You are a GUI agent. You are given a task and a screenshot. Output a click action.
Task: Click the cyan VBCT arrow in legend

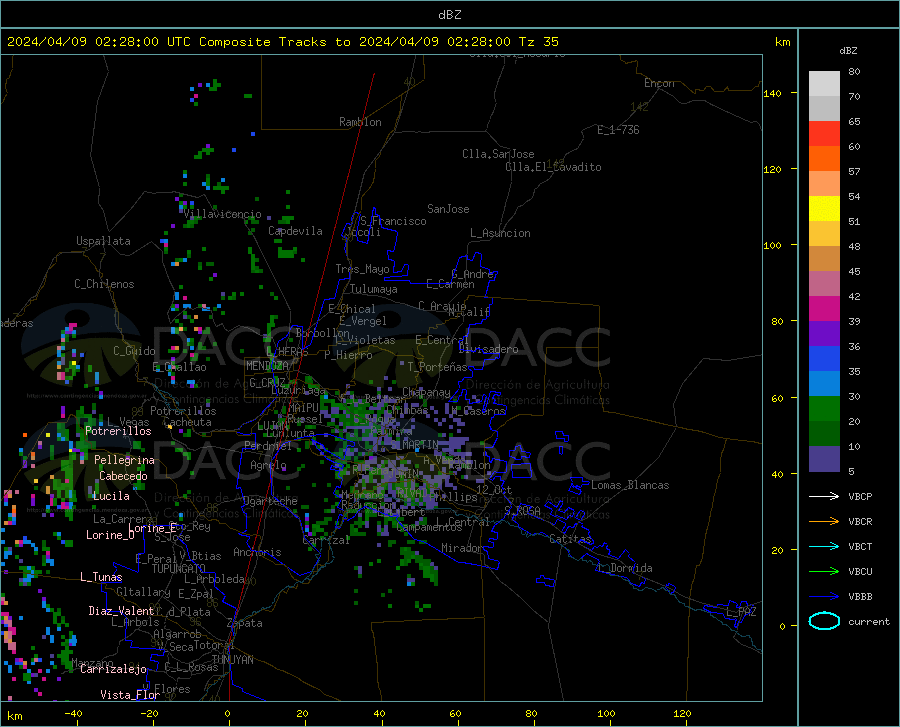824,546
